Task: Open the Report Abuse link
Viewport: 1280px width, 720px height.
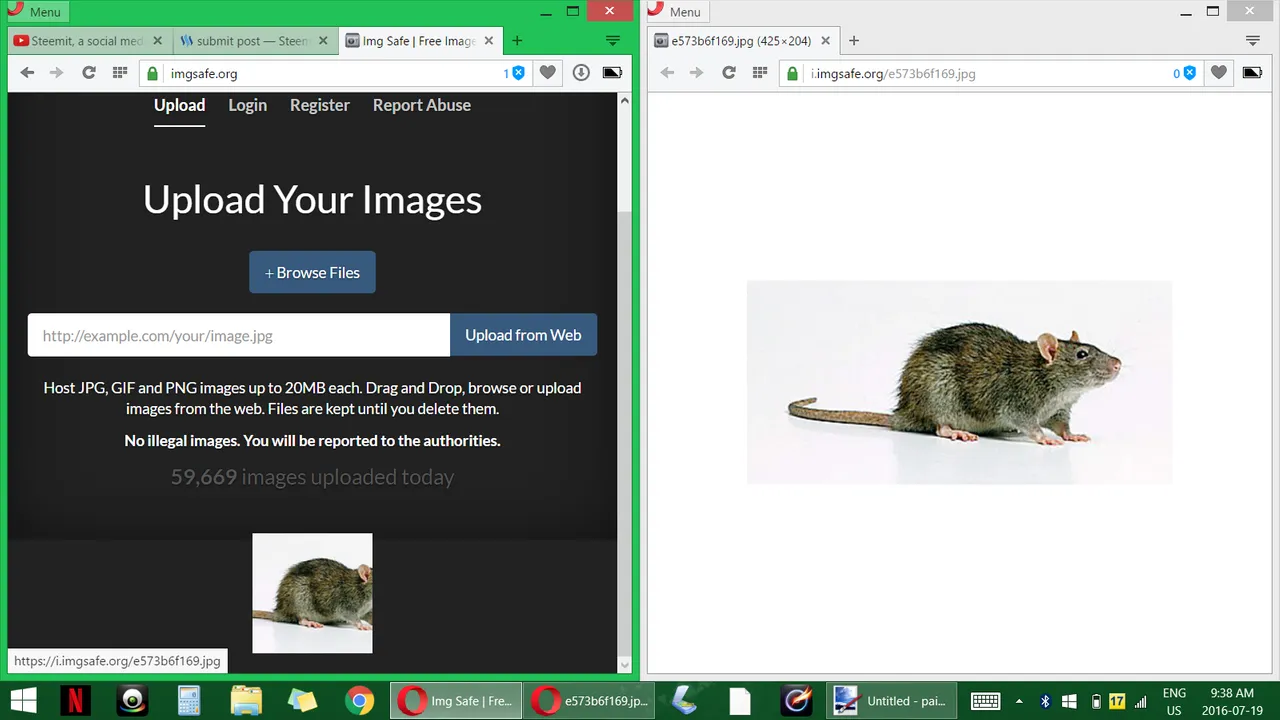Action: [422, 105]
